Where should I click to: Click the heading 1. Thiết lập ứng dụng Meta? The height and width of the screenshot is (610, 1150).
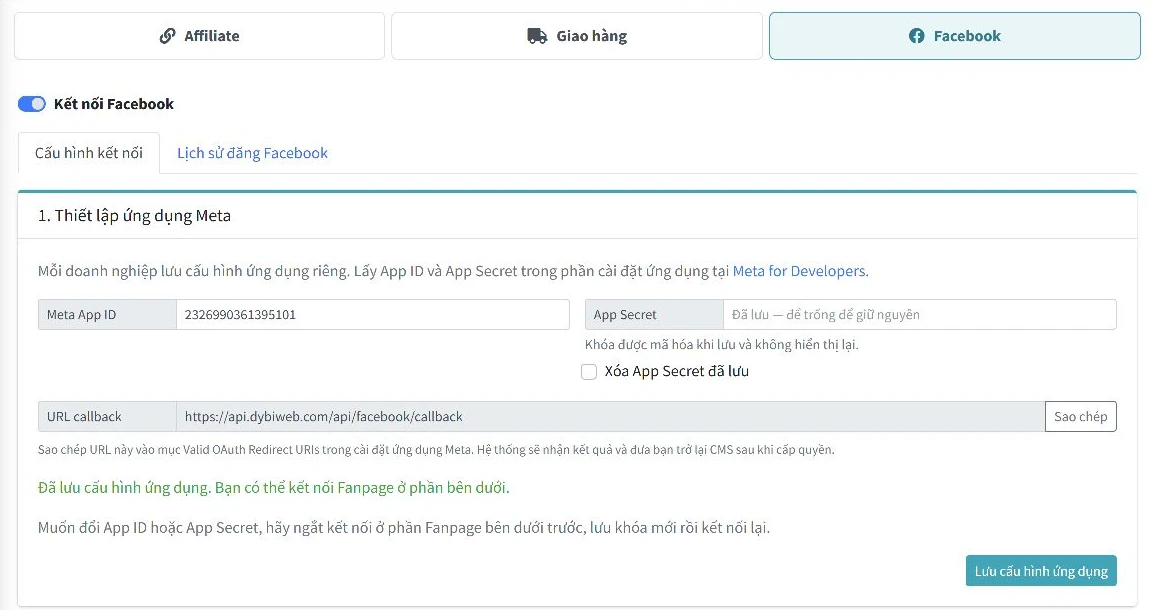134,216
